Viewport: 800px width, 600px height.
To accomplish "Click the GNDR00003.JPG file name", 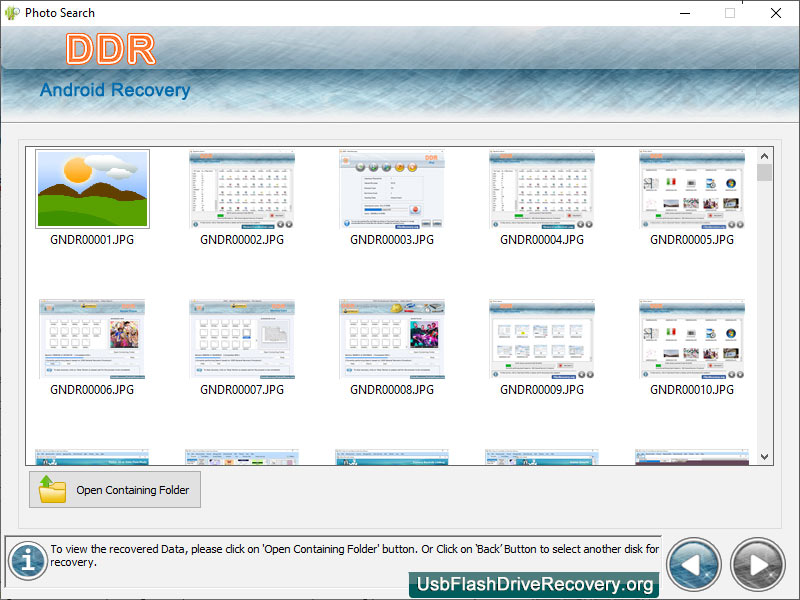I will click(x=392, y=240).
